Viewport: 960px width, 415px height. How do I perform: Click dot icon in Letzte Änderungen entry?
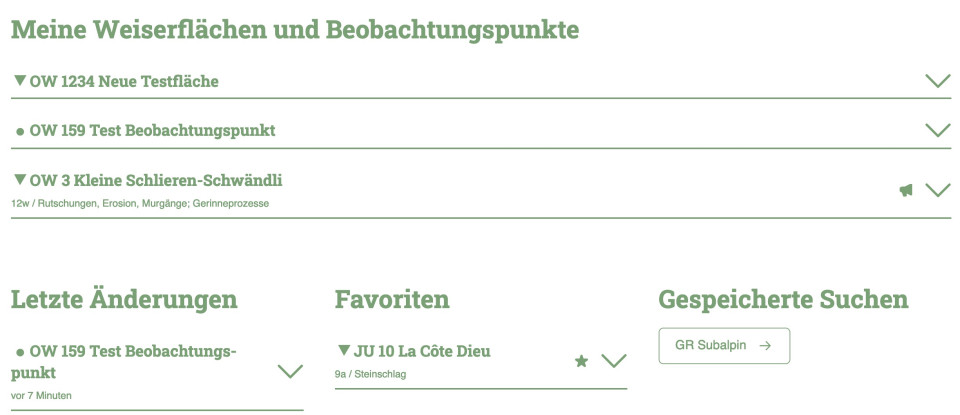pyautogui.click(x=20, y=353)
